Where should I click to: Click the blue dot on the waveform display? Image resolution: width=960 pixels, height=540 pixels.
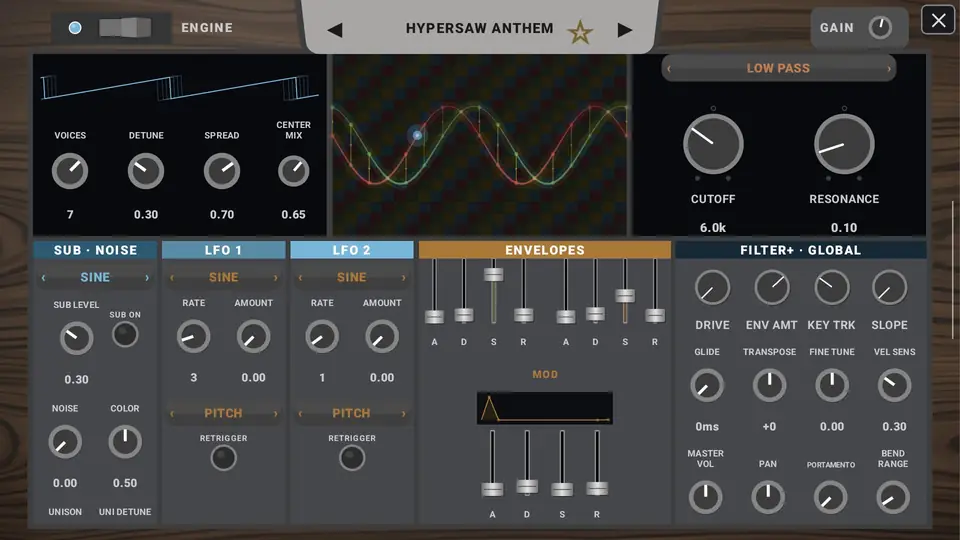coord(417,135)
